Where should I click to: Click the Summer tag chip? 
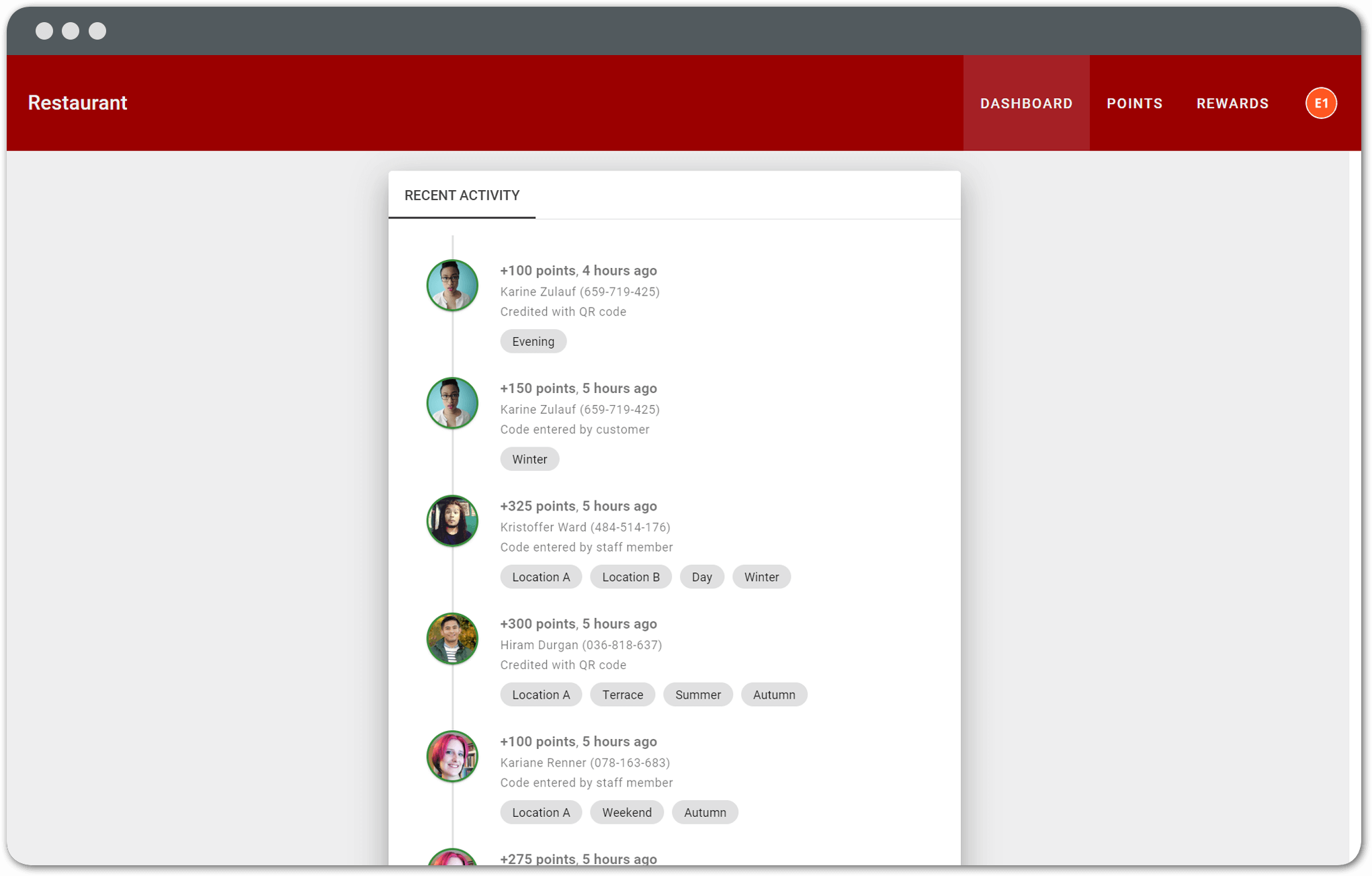697,695
